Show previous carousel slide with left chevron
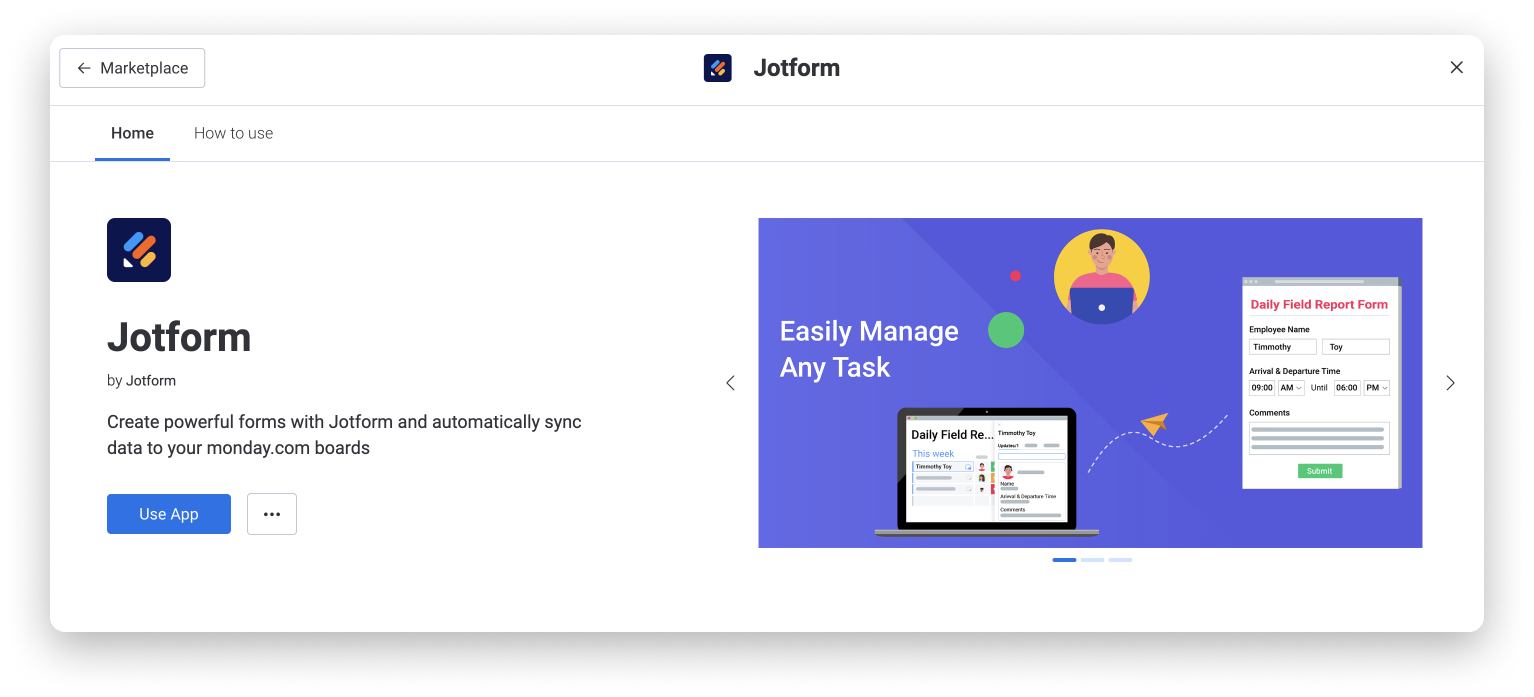Viewport: 1534px width, 697px height. tap(730, 383)
